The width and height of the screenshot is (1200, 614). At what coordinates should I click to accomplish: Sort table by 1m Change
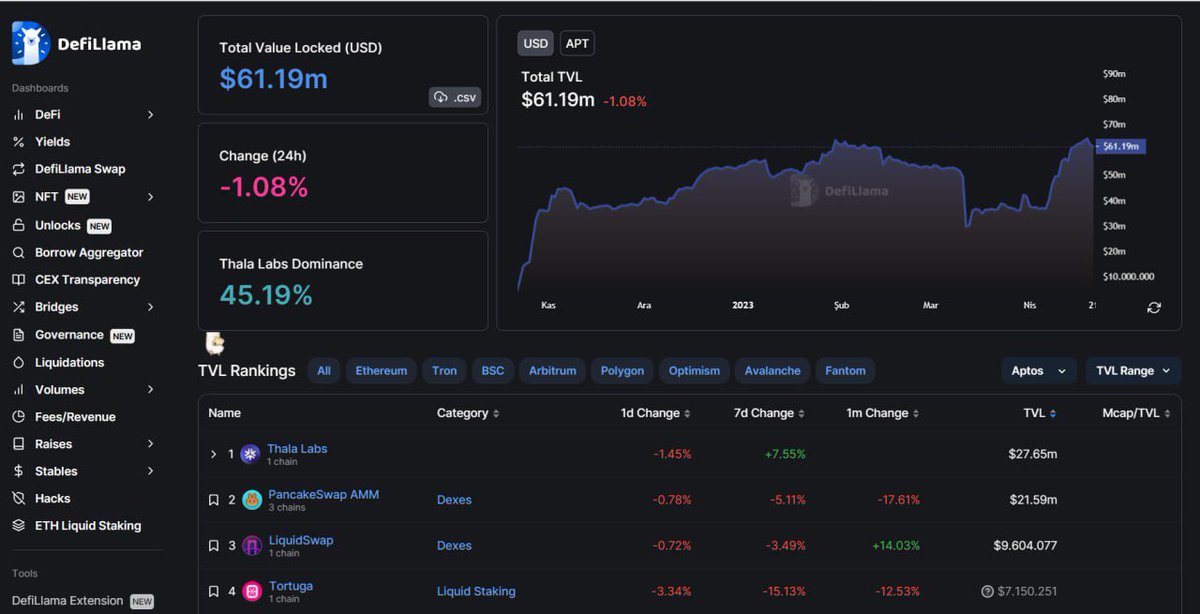(883, 413)
